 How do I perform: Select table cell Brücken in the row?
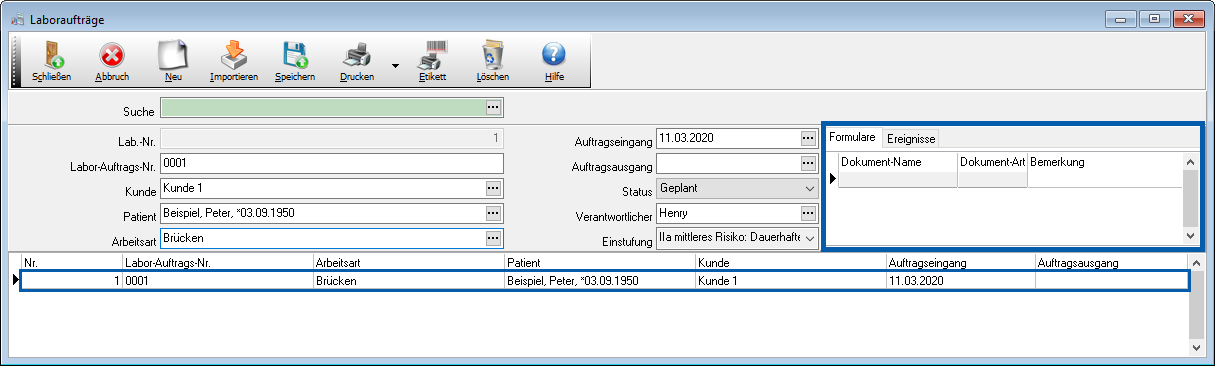pos(408,281)
